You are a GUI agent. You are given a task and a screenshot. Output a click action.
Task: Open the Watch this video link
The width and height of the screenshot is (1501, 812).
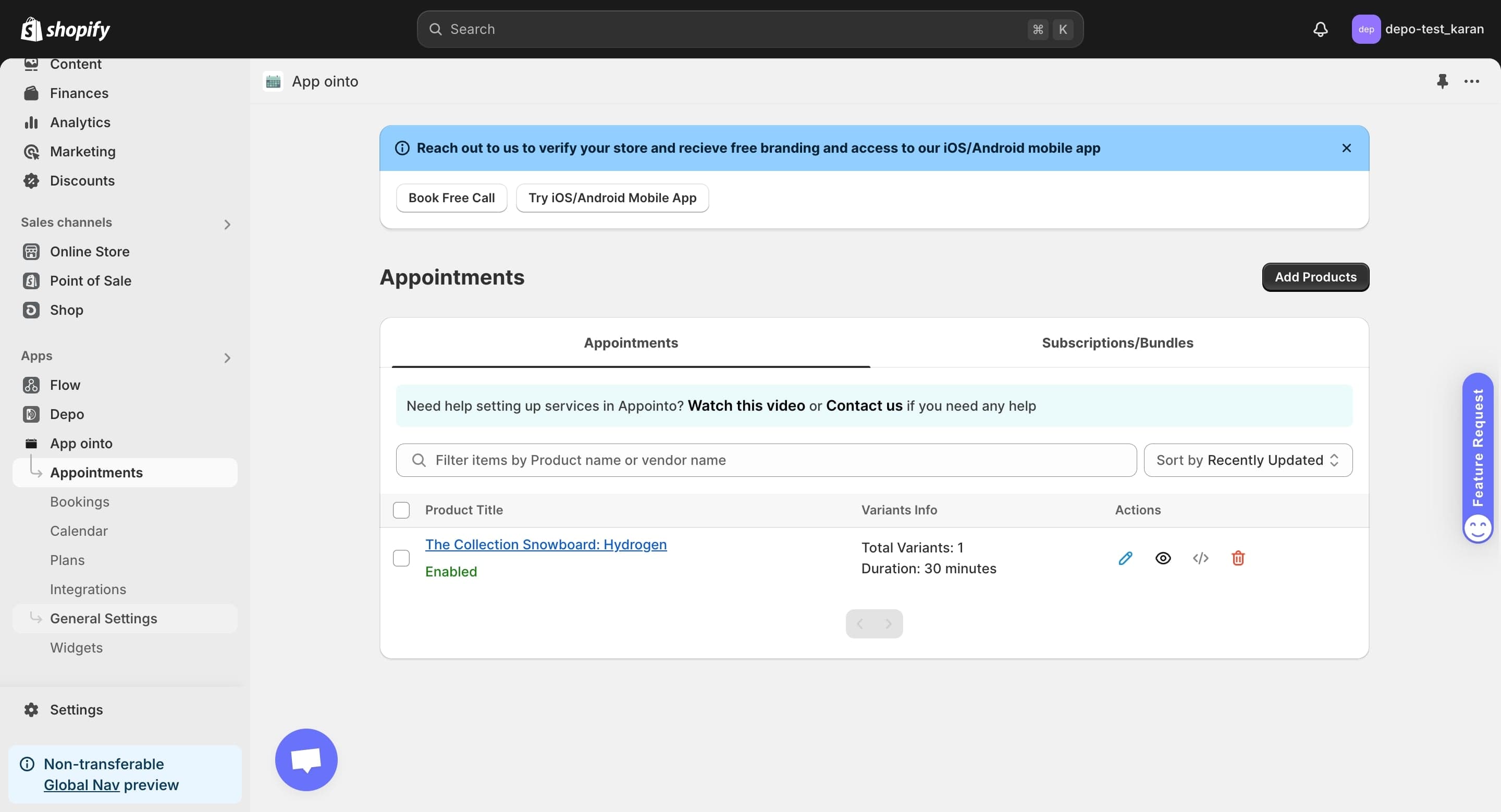[x=746, y=406]
